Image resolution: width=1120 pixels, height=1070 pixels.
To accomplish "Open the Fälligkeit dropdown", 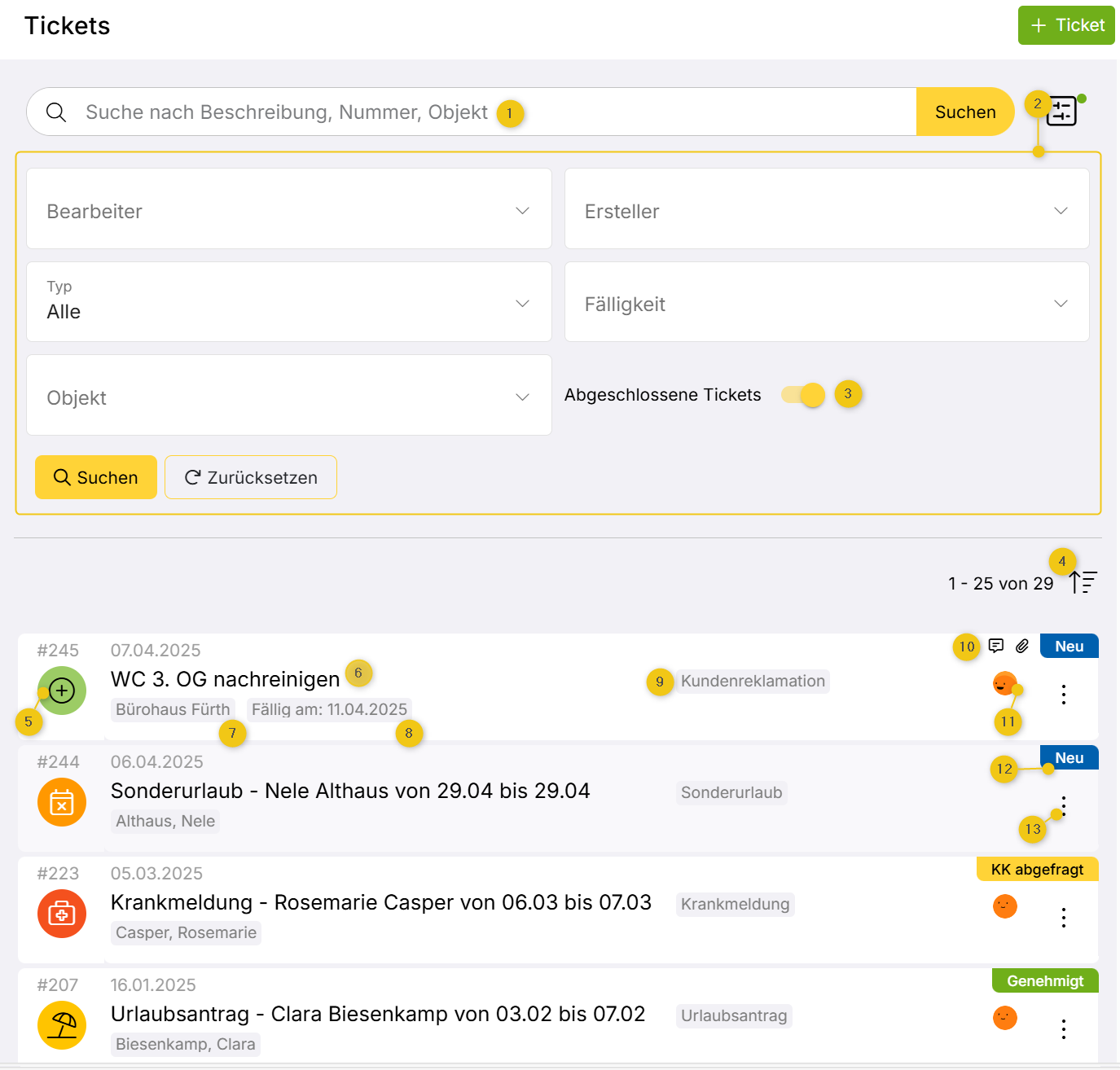I will (826, 304).
